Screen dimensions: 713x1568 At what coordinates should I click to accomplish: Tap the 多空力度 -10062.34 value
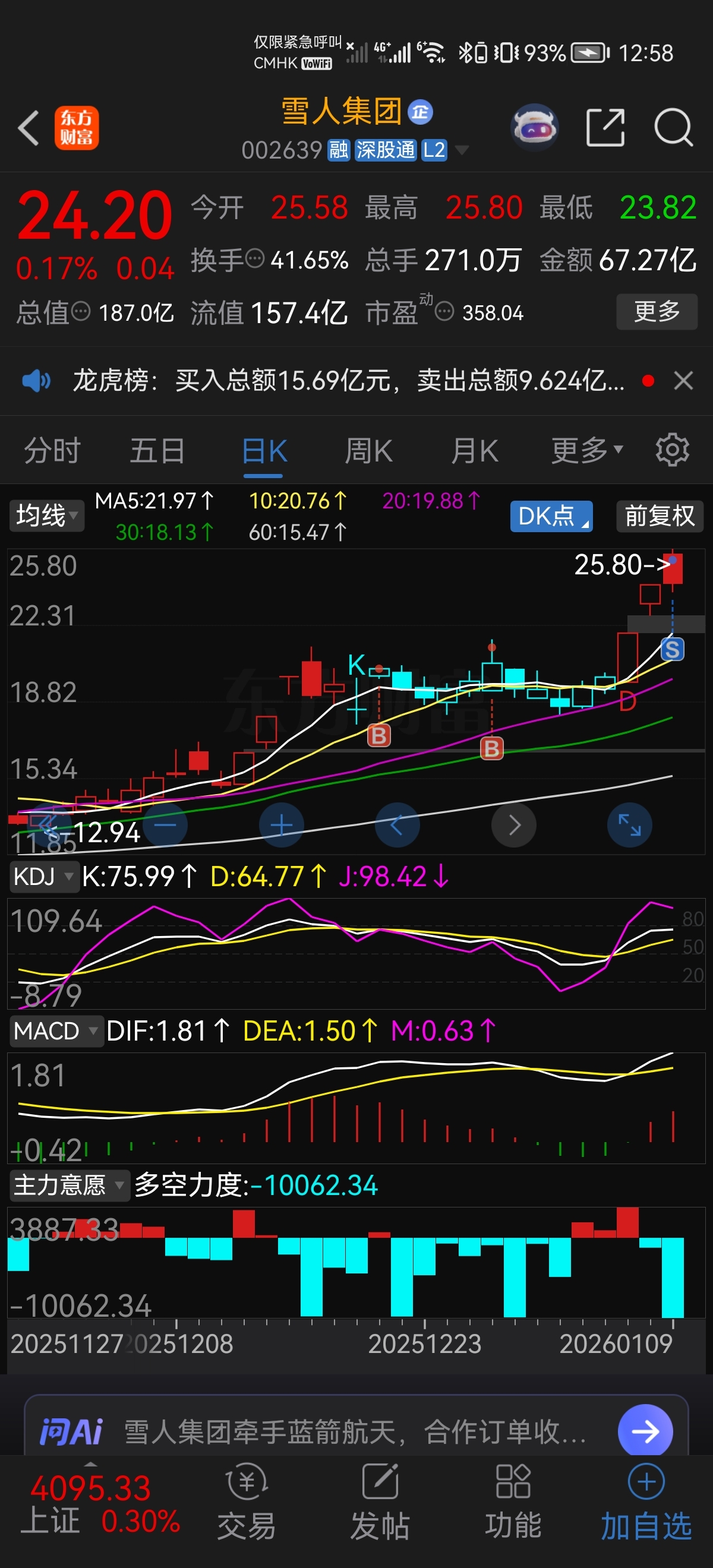point(255,1185)
